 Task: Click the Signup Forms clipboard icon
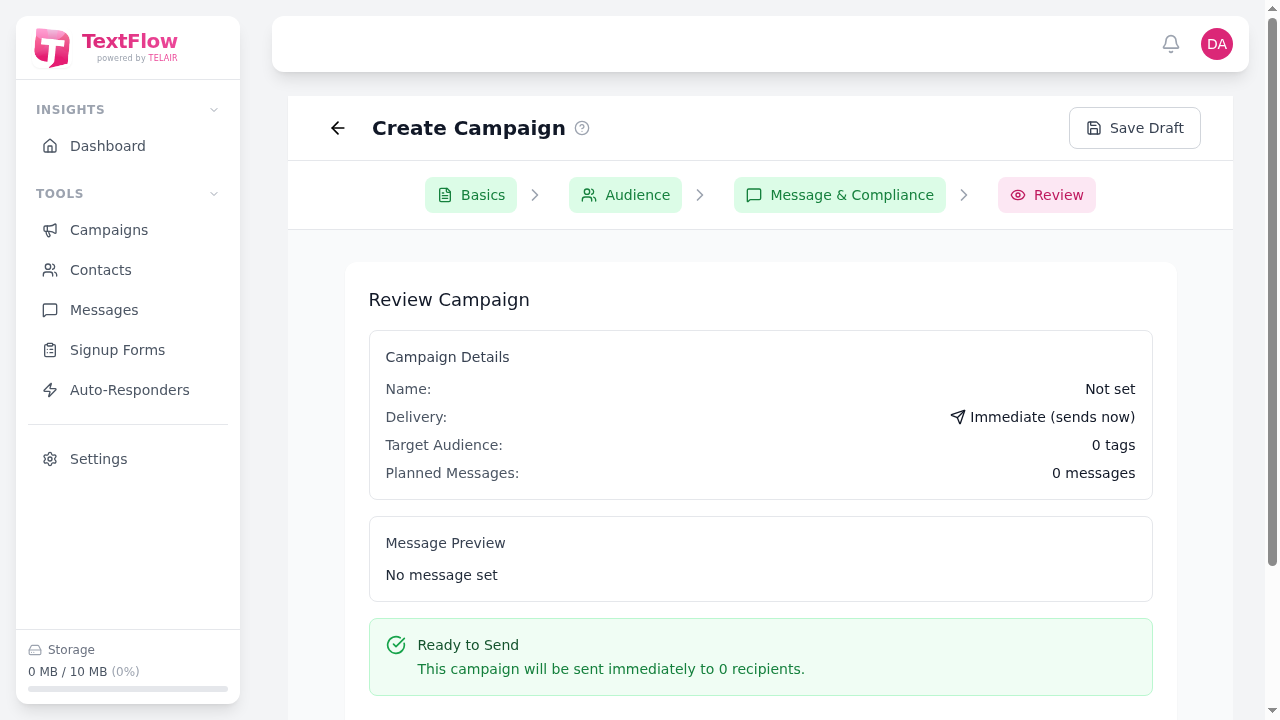coord(50,350)
